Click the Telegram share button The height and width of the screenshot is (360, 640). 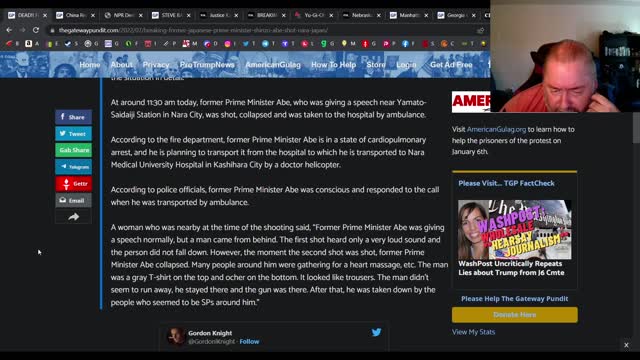(x=73, y=167)
